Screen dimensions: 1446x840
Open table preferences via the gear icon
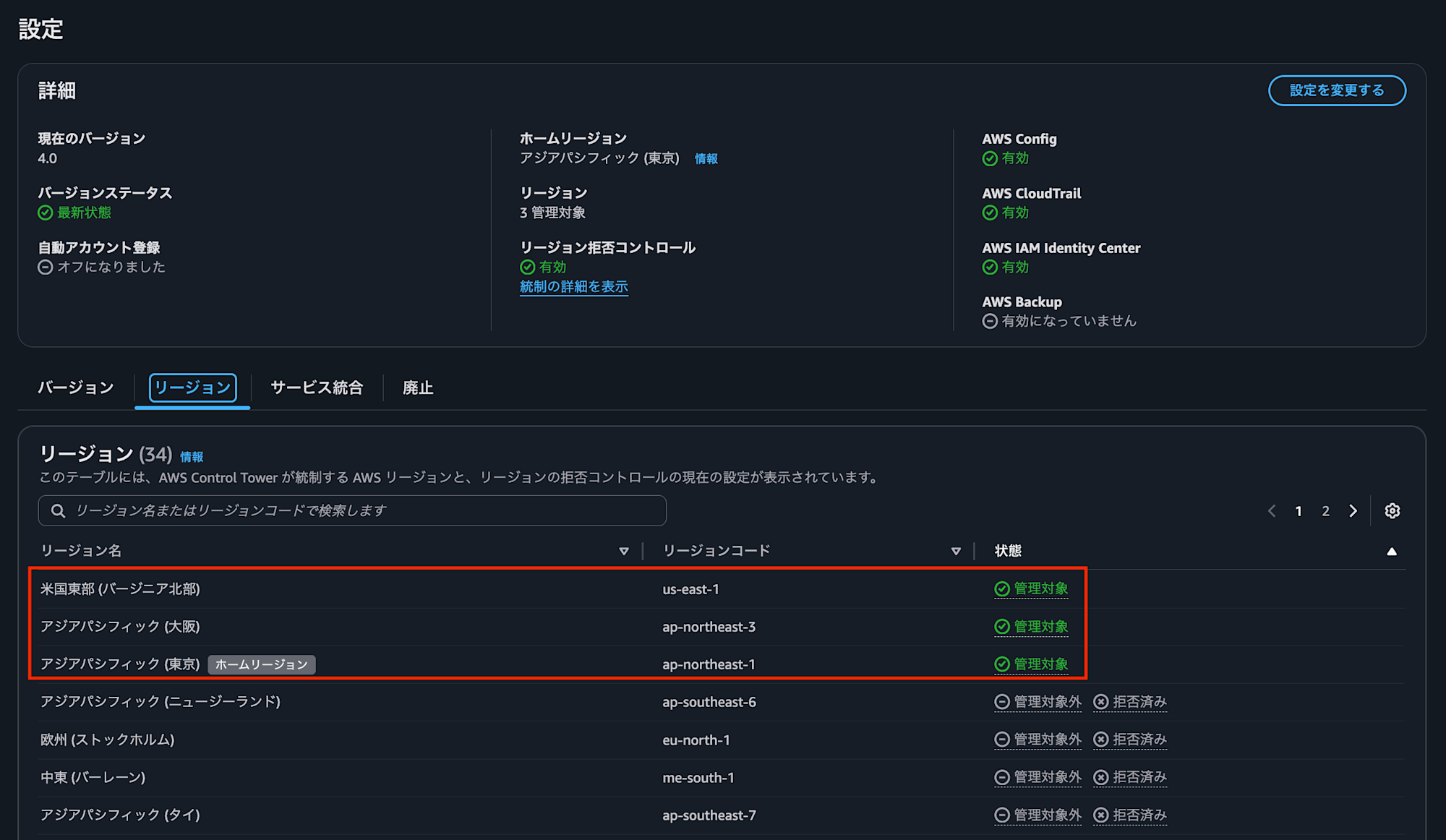tap(1392, 510)
